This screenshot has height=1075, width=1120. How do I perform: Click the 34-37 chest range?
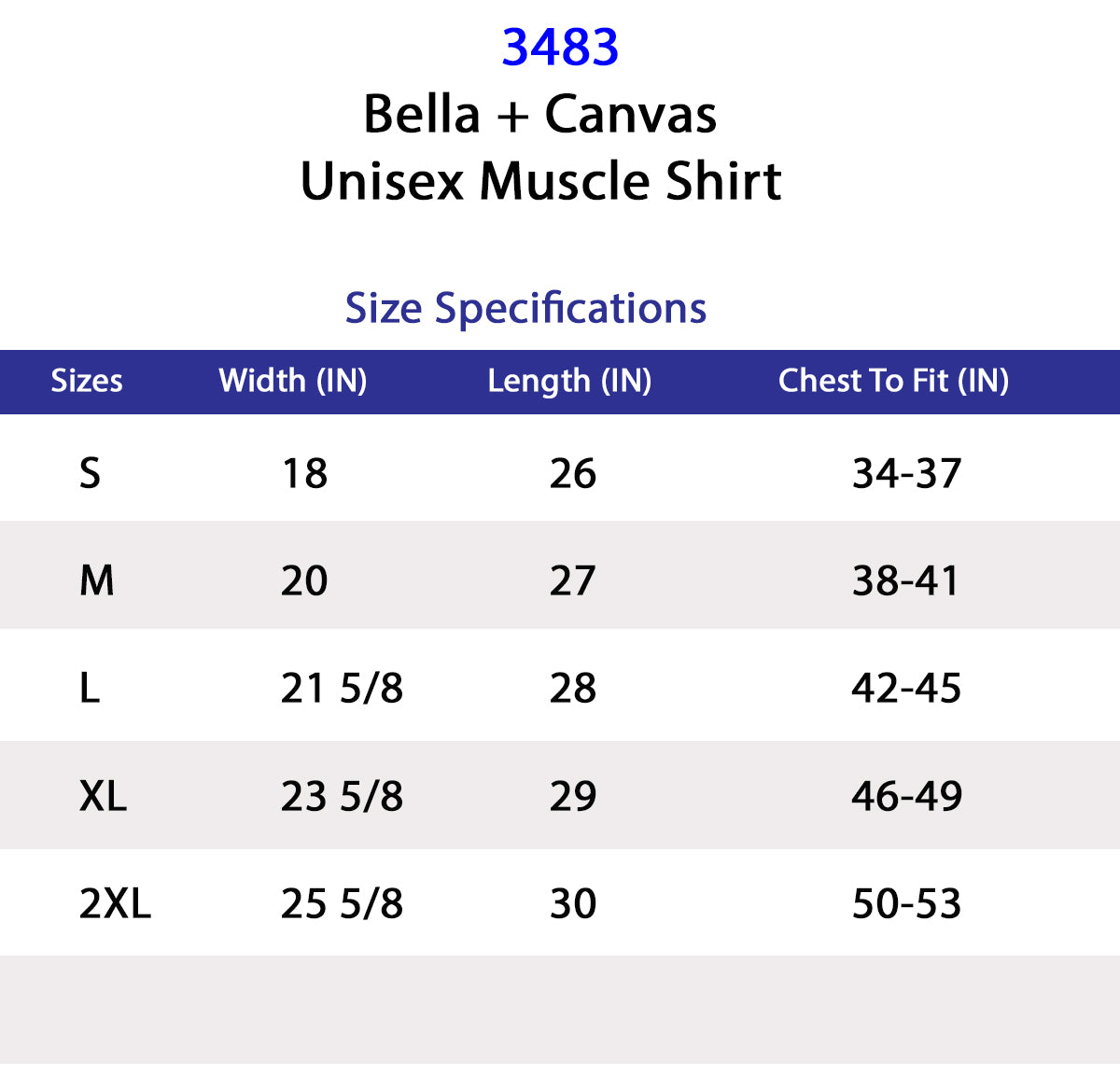(906, 473)
